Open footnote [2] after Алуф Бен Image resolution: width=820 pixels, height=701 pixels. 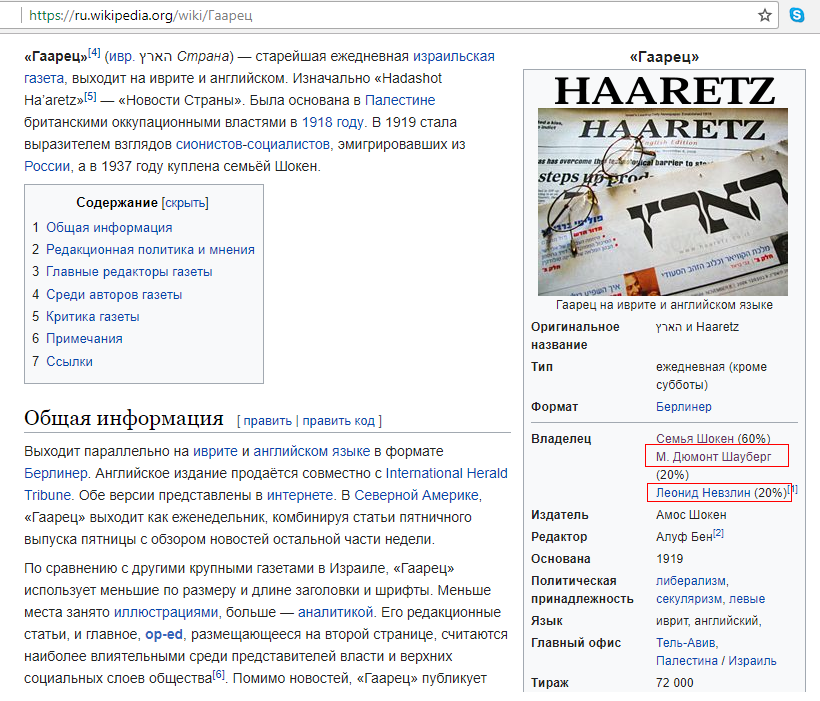[x=719, y=534]
